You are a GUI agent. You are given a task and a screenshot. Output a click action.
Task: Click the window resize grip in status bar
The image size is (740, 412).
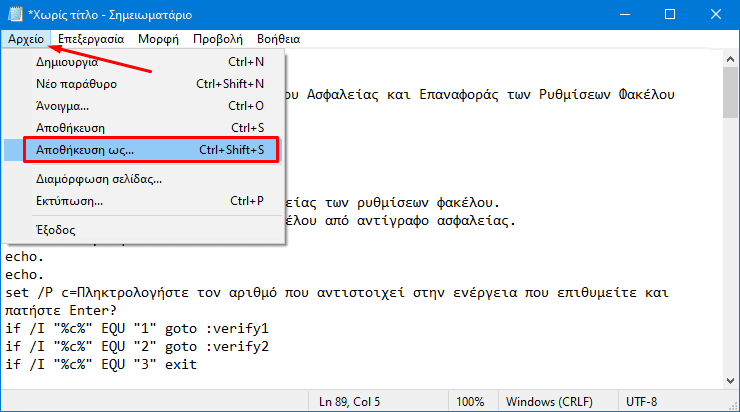[x=733, y=405]
